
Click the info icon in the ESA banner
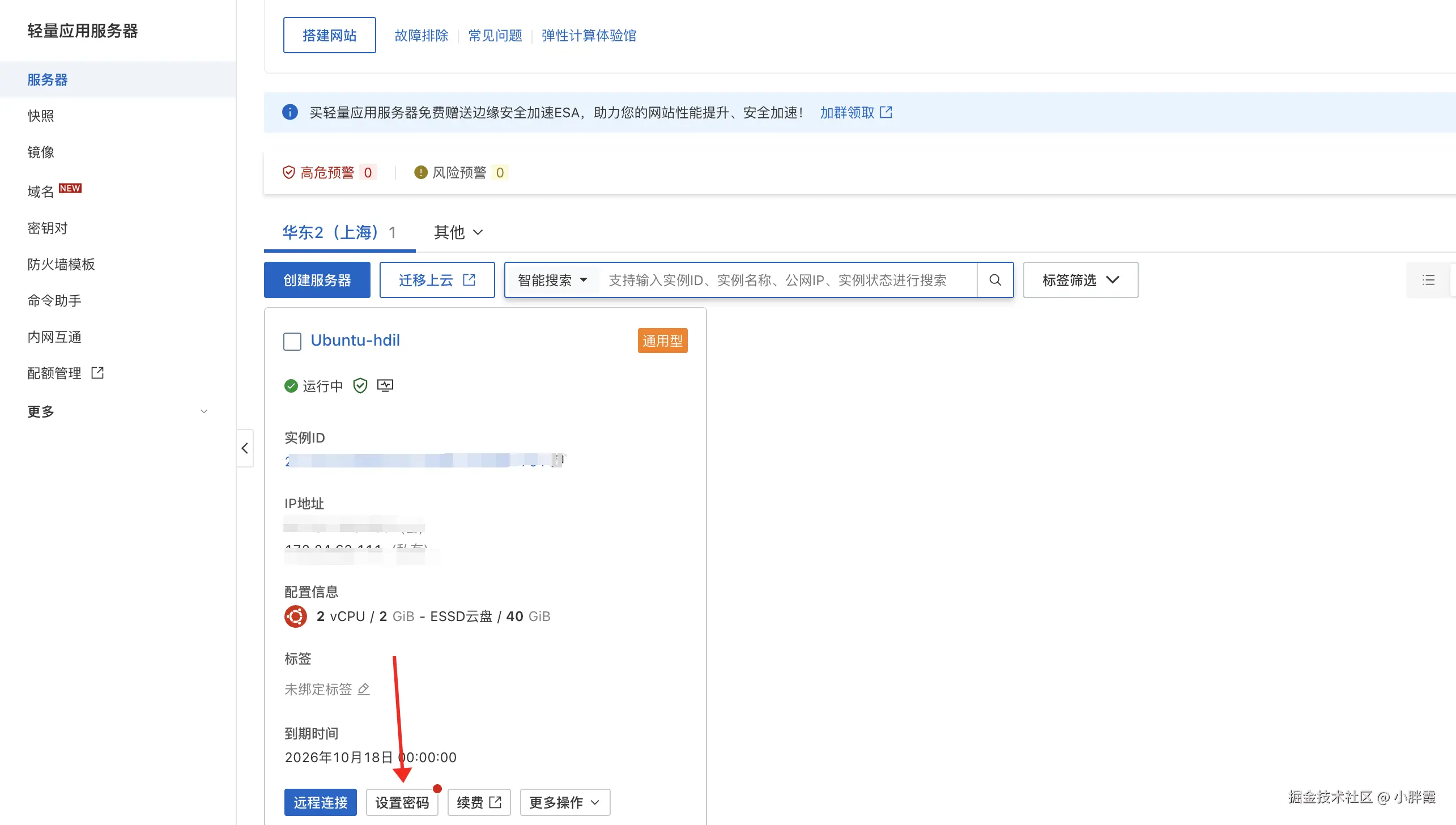290,112
